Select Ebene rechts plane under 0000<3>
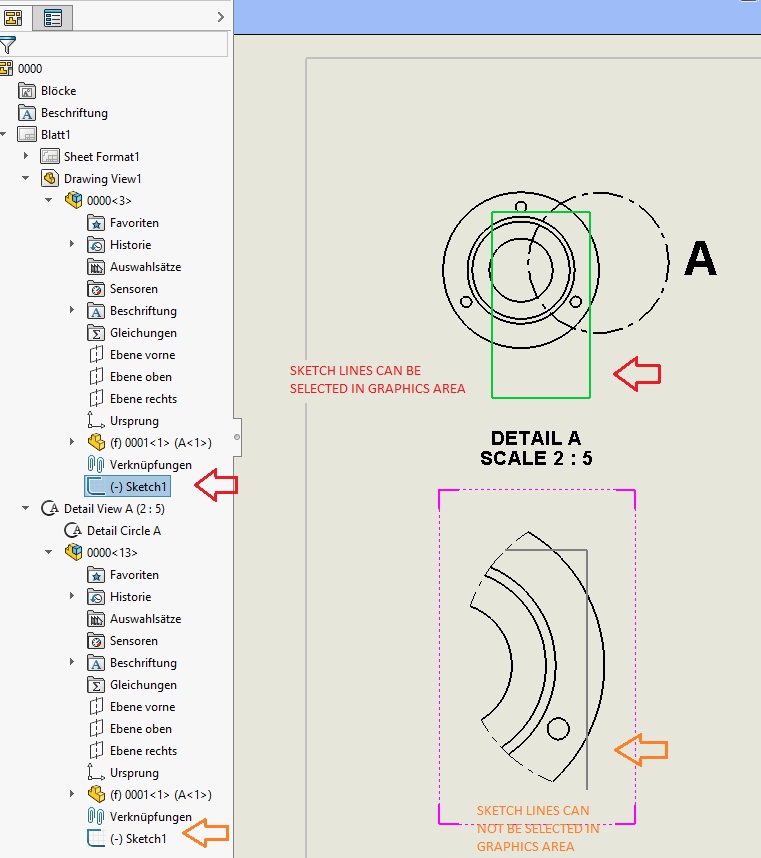 point(143,398)
